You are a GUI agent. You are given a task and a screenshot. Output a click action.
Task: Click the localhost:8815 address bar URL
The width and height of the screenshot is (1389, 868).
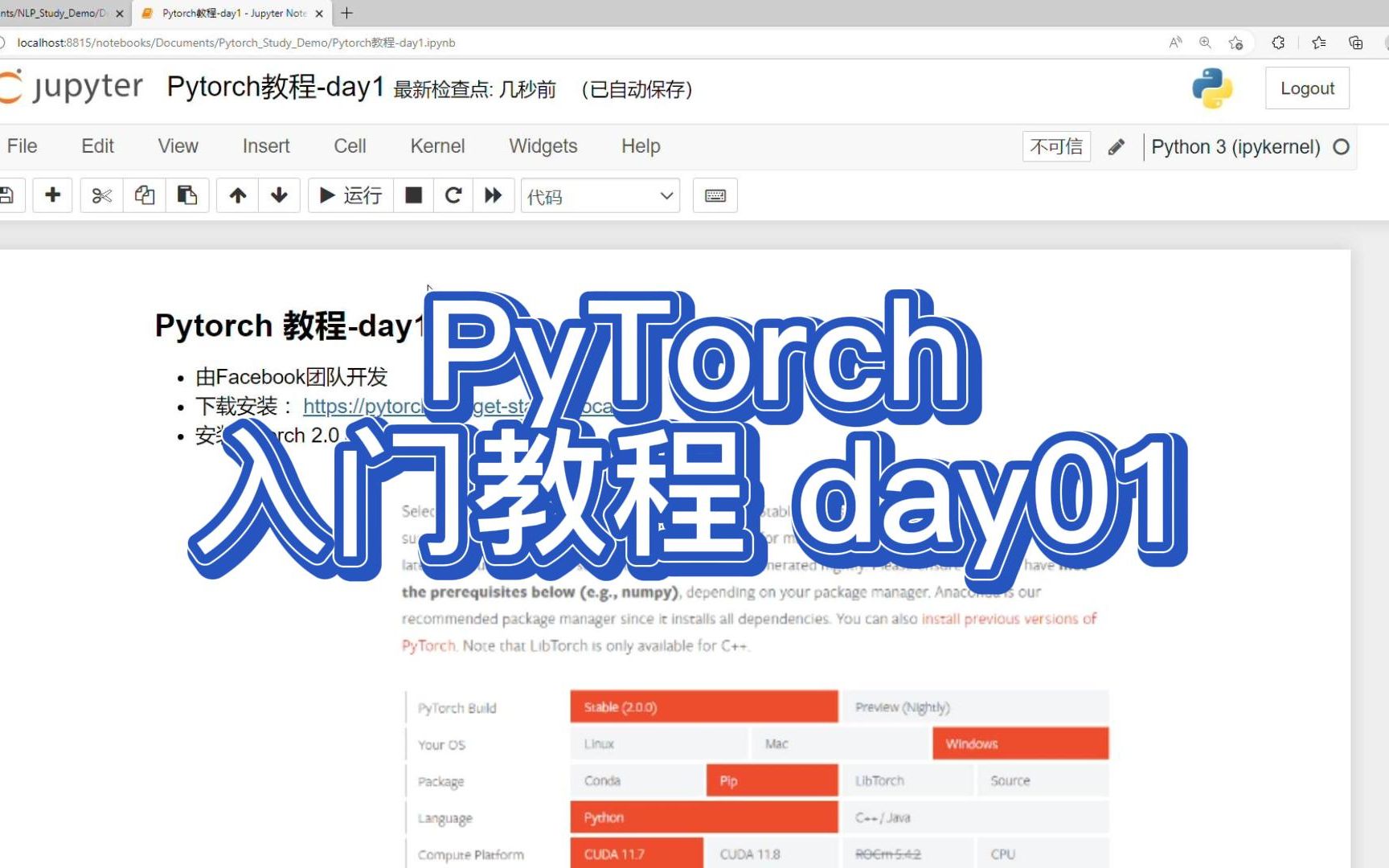[x=236, y=43]
